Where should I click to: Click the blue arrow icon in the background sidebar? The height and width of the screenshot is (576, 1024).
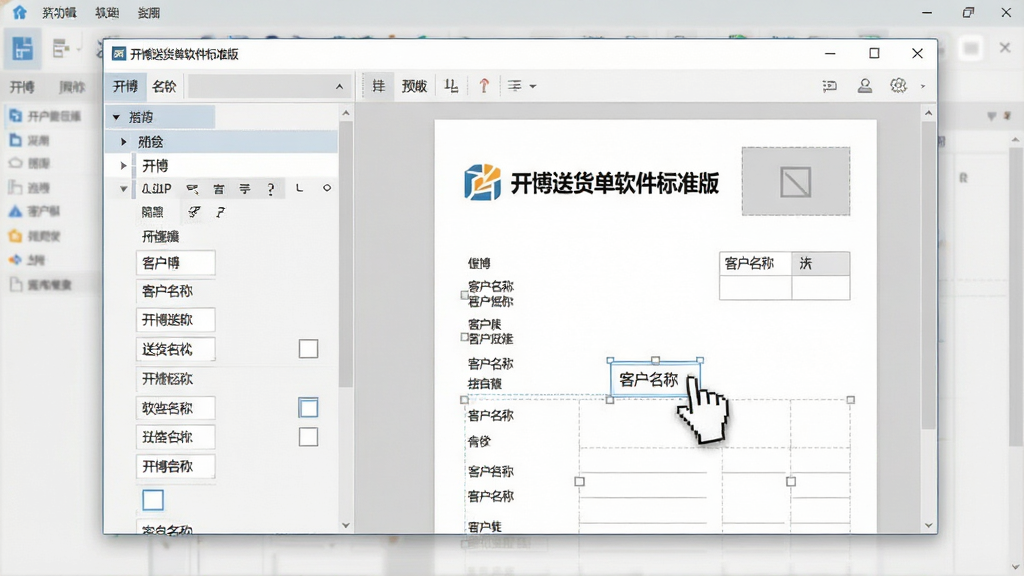point(15,260)
